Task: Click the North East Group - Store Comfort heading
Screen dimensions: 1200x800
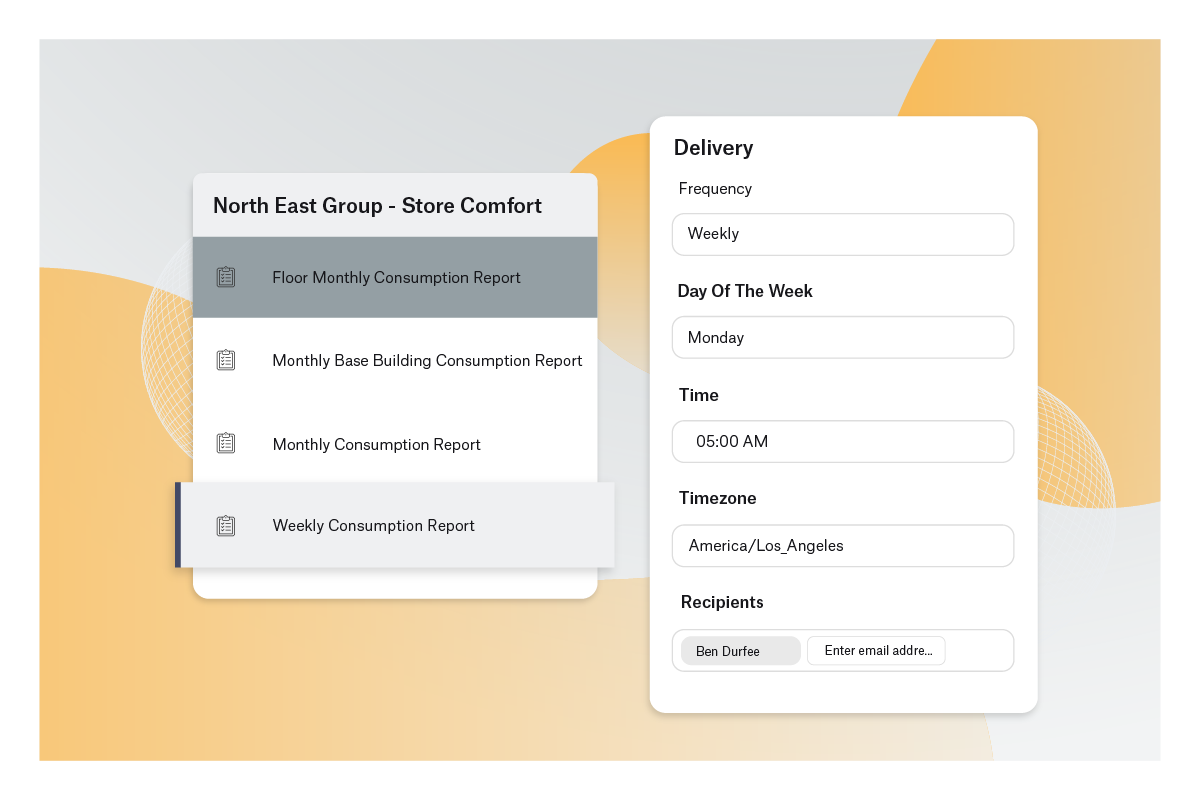Action: click(377, 206)
